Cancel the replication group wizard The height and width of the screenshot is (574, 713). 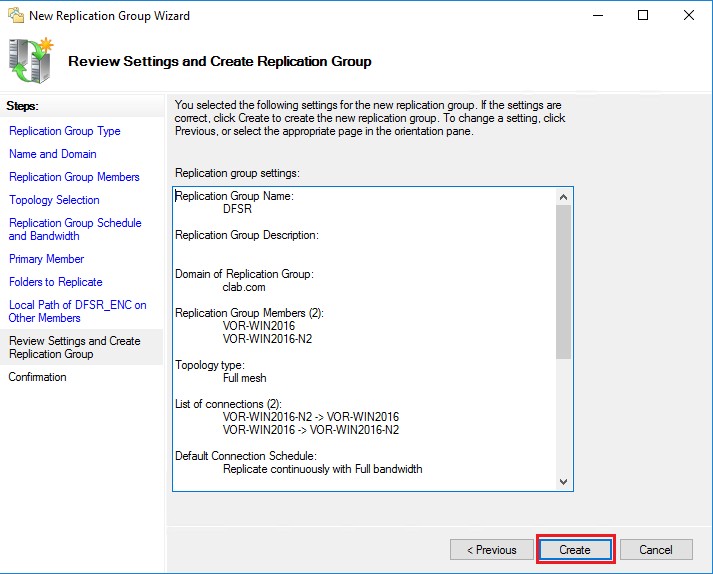coord(656,549)
